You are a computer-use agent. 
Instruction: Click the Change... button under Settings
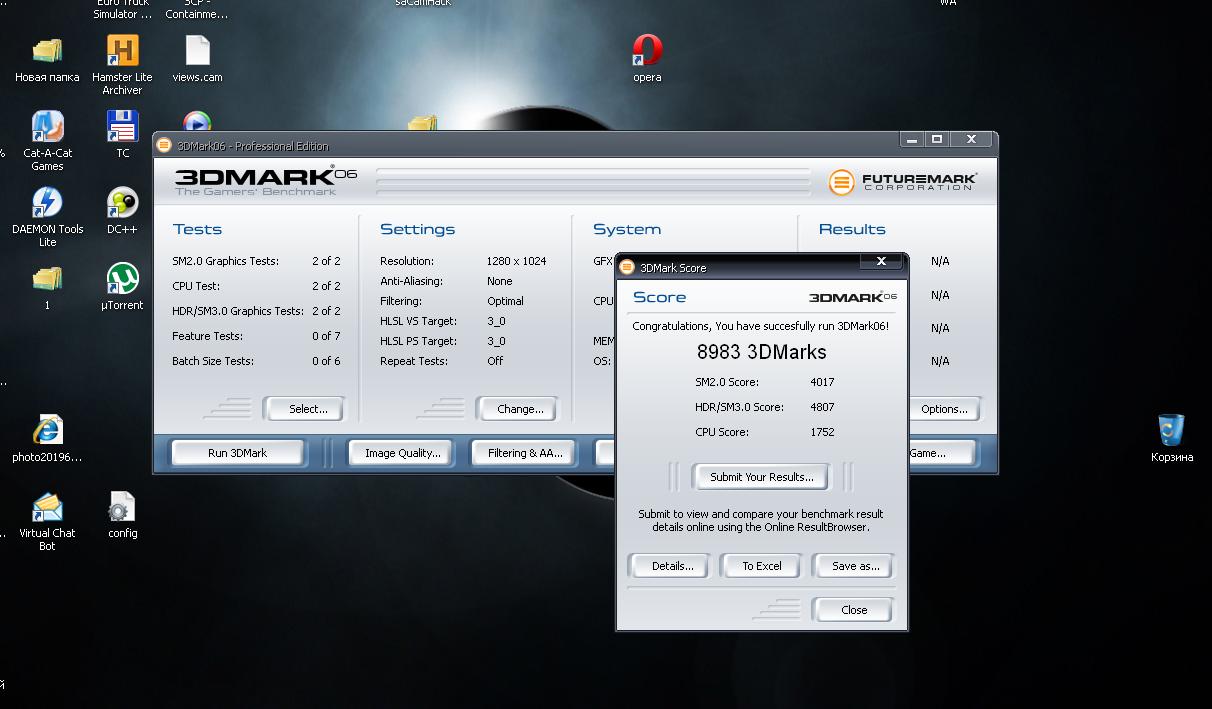520,409
